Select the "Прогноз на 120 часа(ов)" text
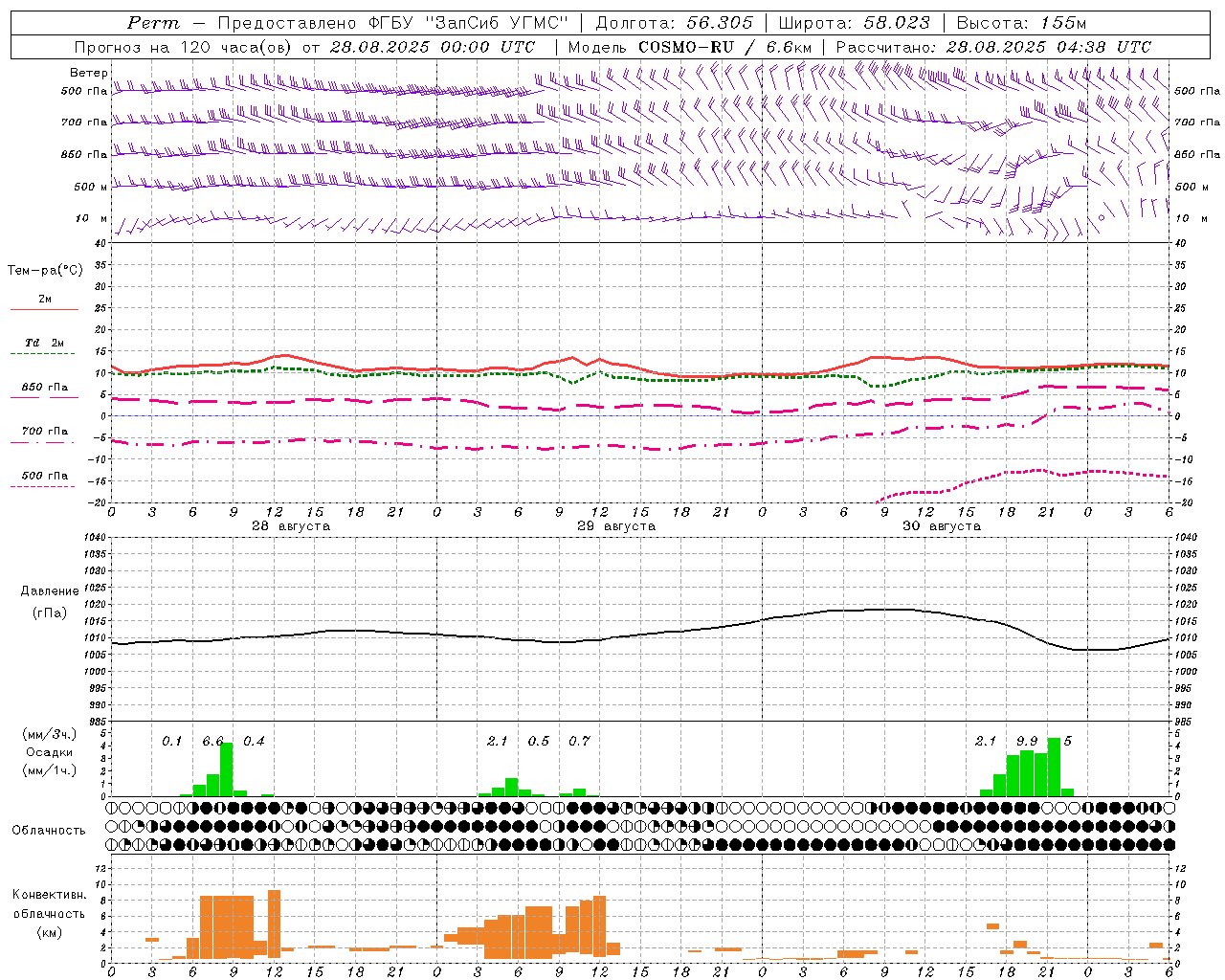 click(x=184, y=47)
